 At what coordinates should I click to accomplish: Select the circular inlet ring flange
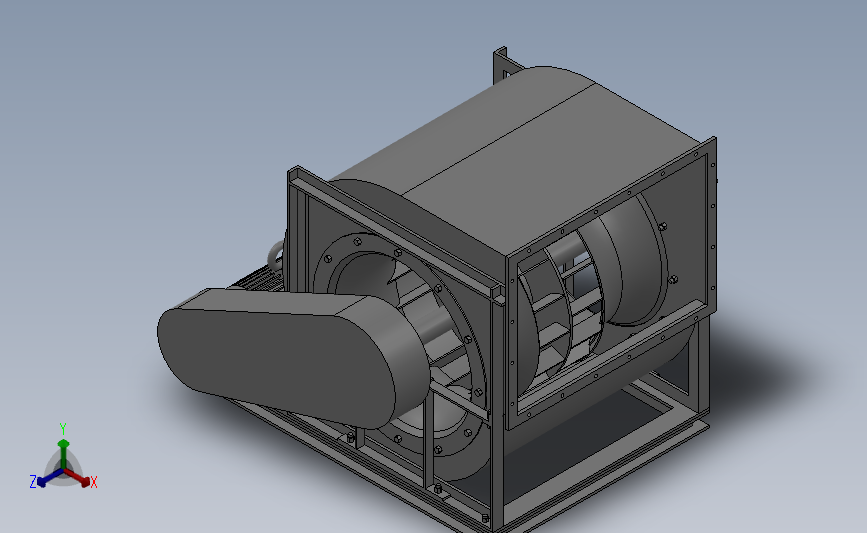tap(399, 346)
